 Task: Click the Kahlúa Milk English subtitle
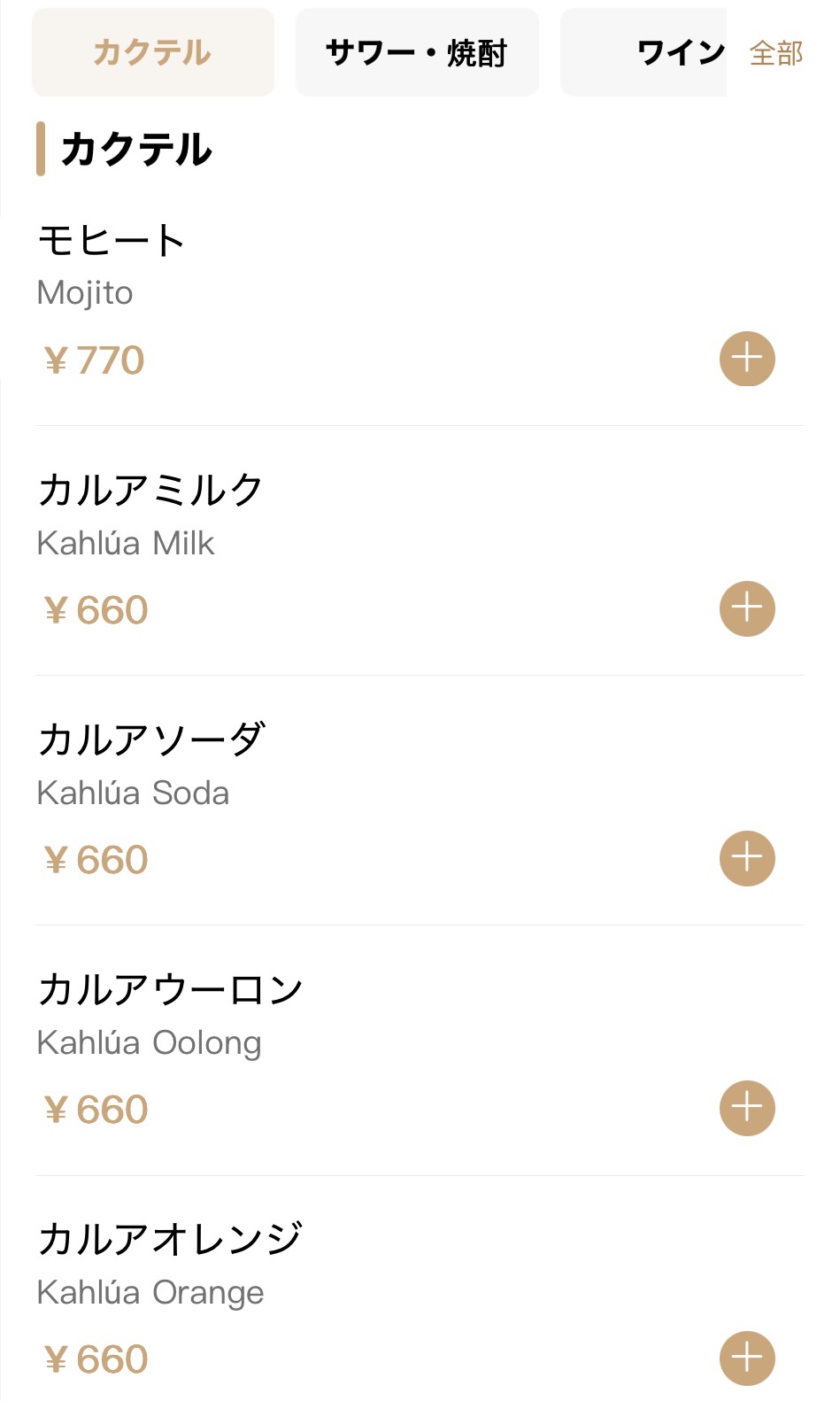click(126, 543)
